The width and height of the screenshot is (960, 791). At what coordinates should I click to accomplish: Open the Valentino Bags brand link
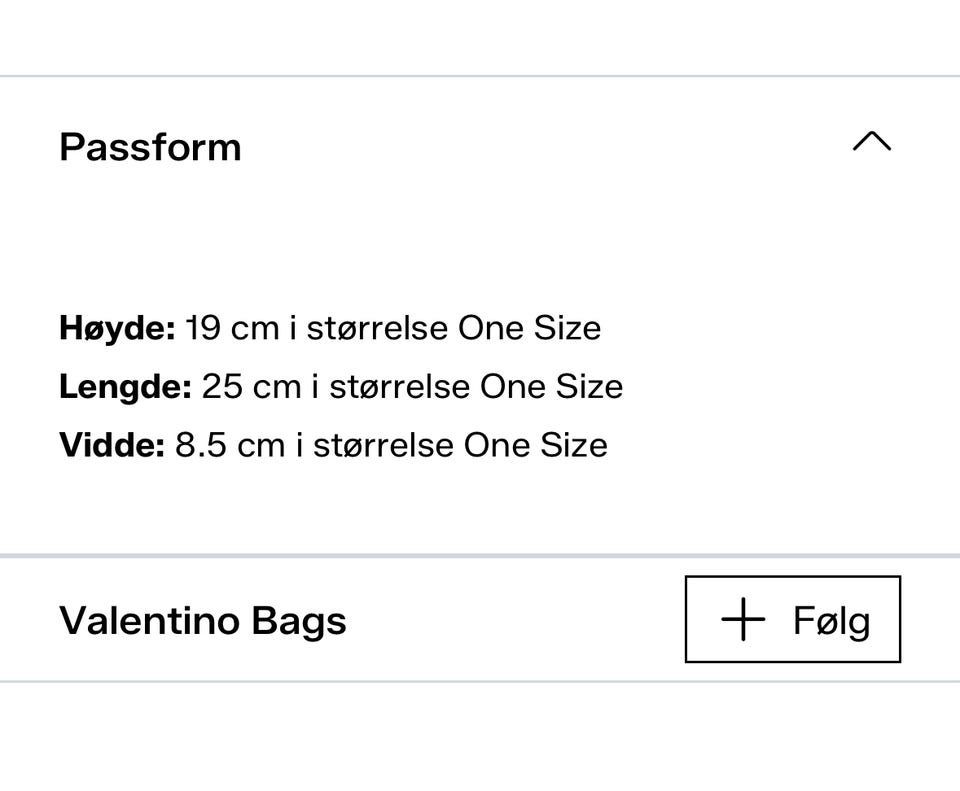tap(203, 620)
